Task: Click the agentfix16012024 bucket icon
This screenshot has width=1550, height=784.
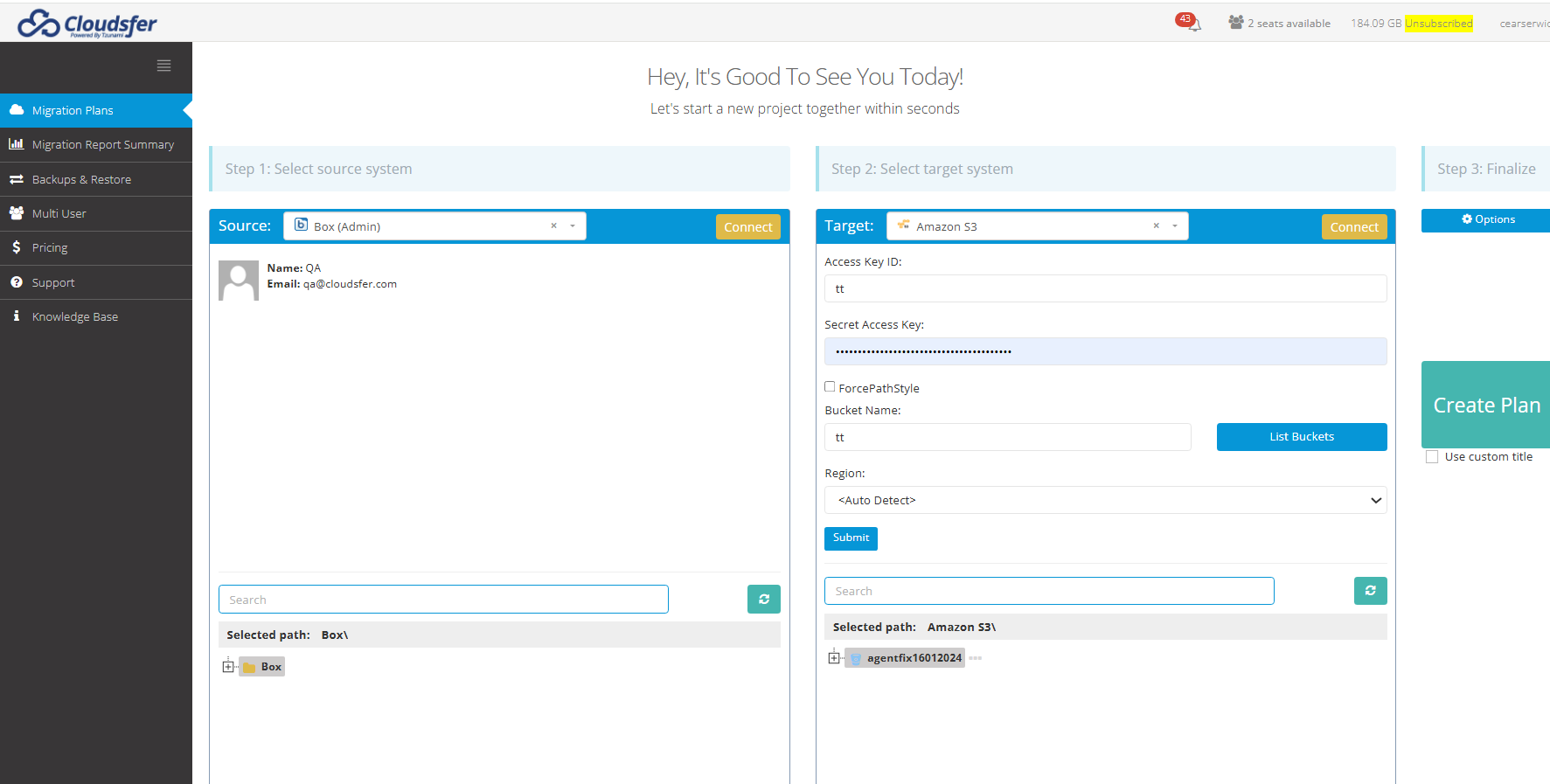Action: [x=856, y=658]
